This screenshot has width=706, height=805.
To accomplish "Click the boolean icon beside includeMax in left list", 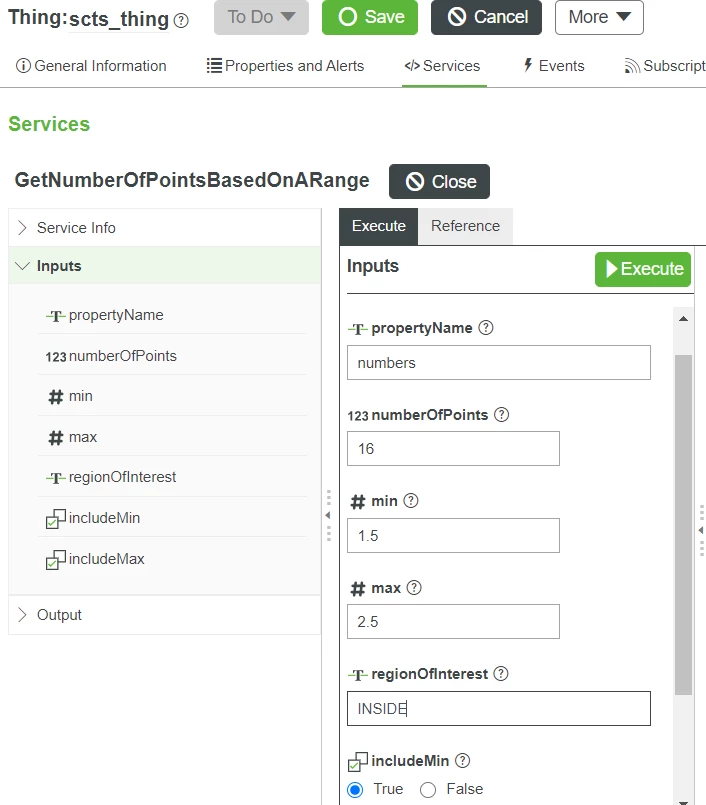I will coord(55,560).
